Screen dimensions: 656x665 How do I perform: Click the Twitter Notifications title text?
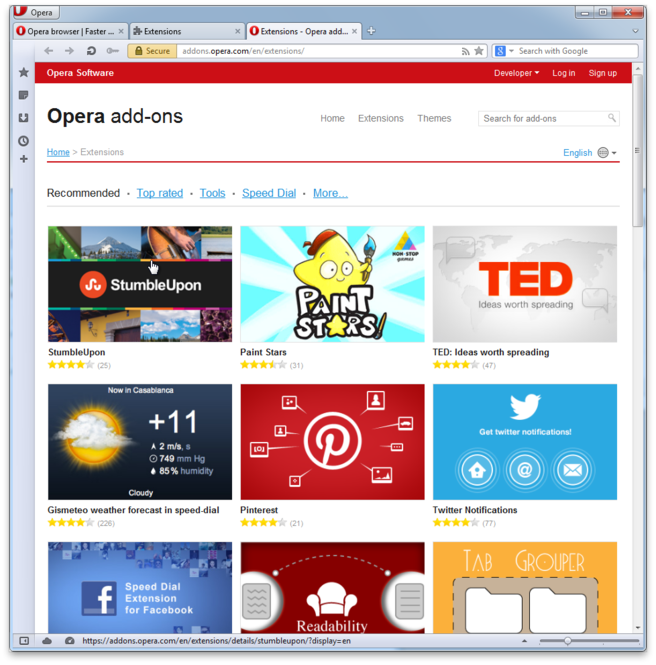tap(475, 510)
